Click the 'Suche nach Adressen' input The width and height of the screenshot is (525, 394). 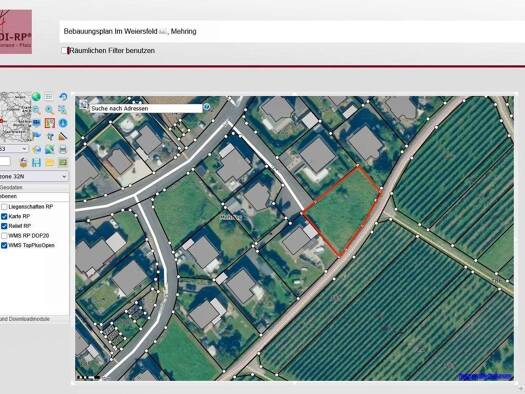(146, 108)
